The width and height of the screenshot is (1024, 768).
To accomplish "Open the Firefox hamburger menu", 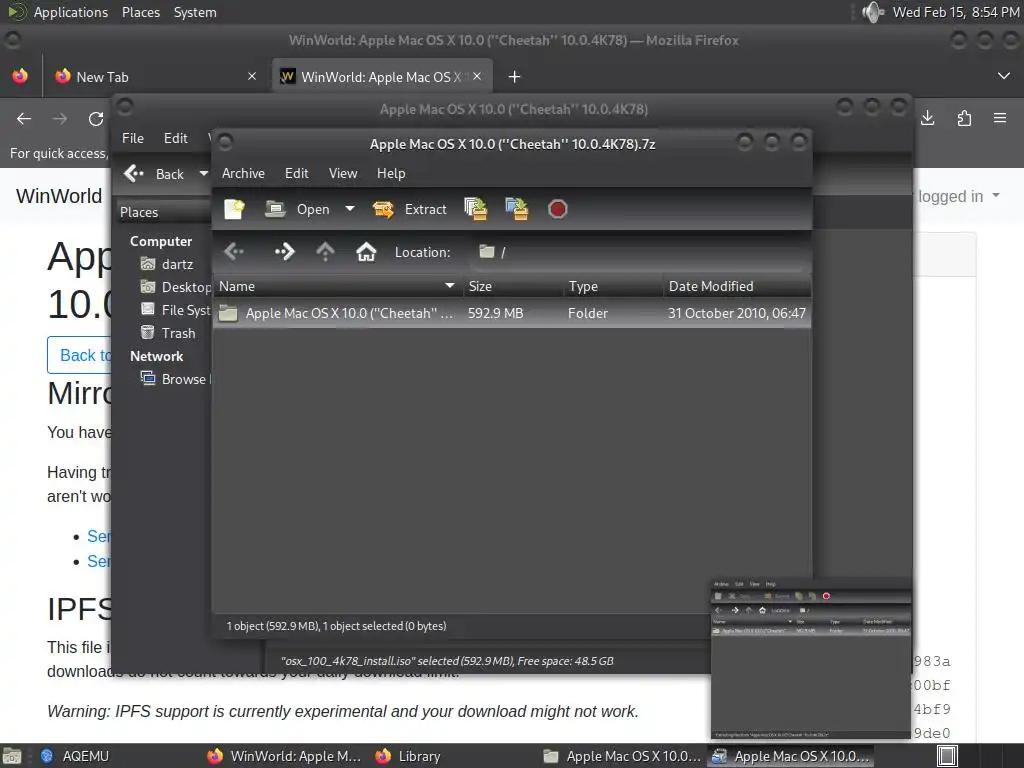I will pos(1000,118).
